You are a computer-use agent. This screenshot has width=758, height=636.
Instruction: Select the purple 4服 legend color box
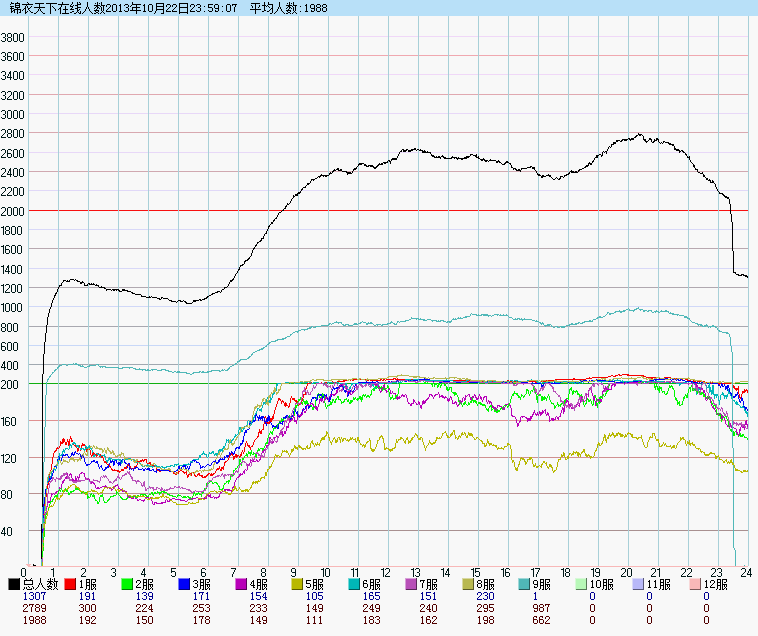coord(242,584)
